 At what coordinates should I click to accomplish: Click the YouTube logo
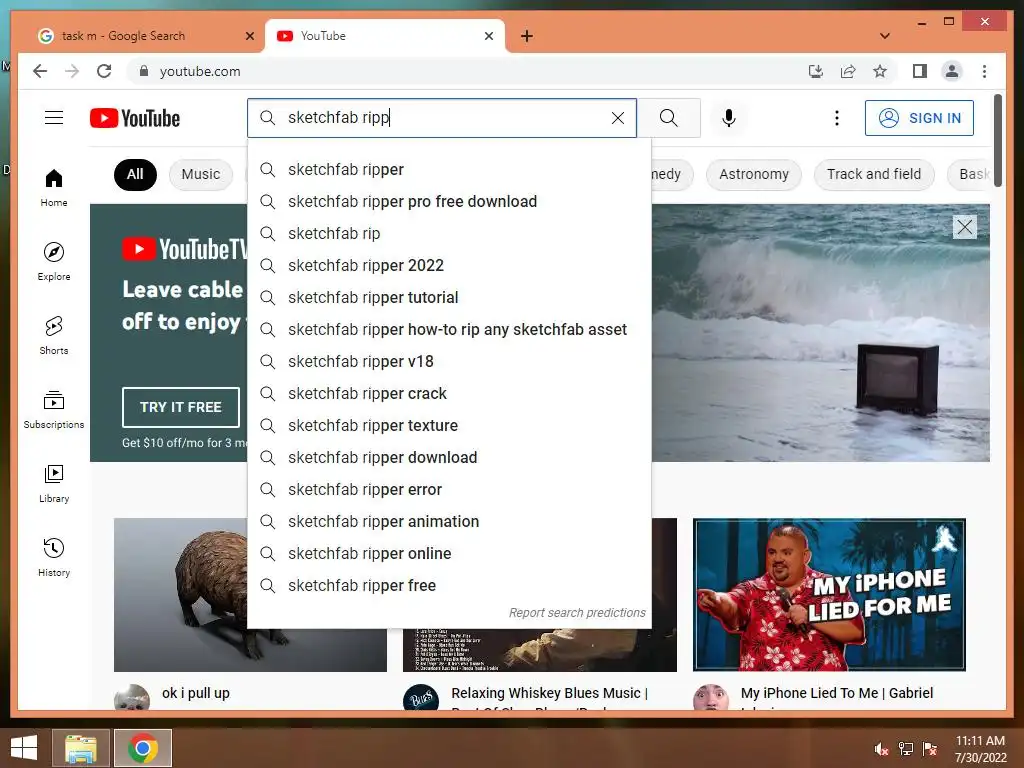tap(135, 118)
